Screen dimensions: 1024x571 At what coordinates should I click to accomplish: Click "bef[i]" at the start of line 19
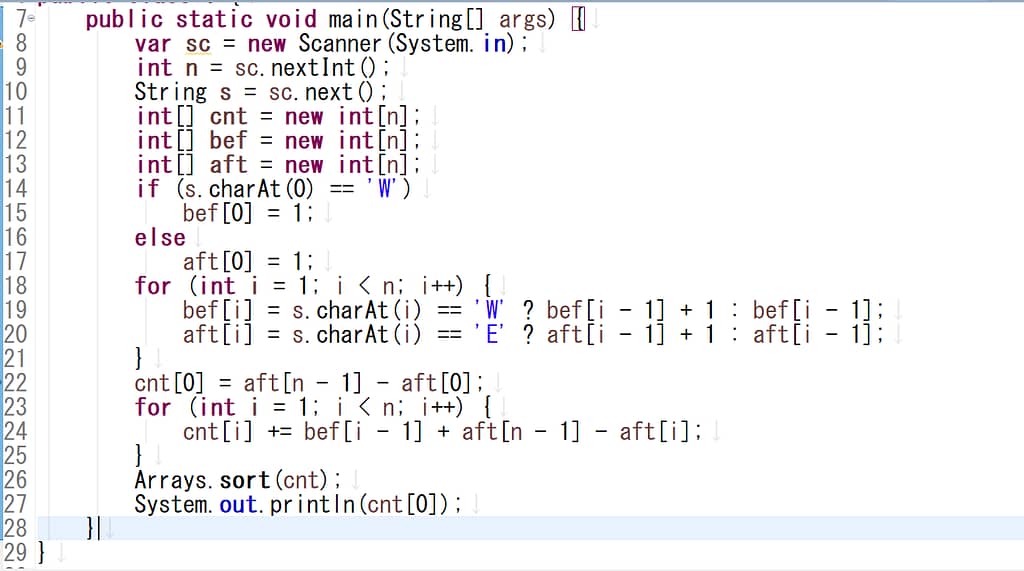pos(217,310)
